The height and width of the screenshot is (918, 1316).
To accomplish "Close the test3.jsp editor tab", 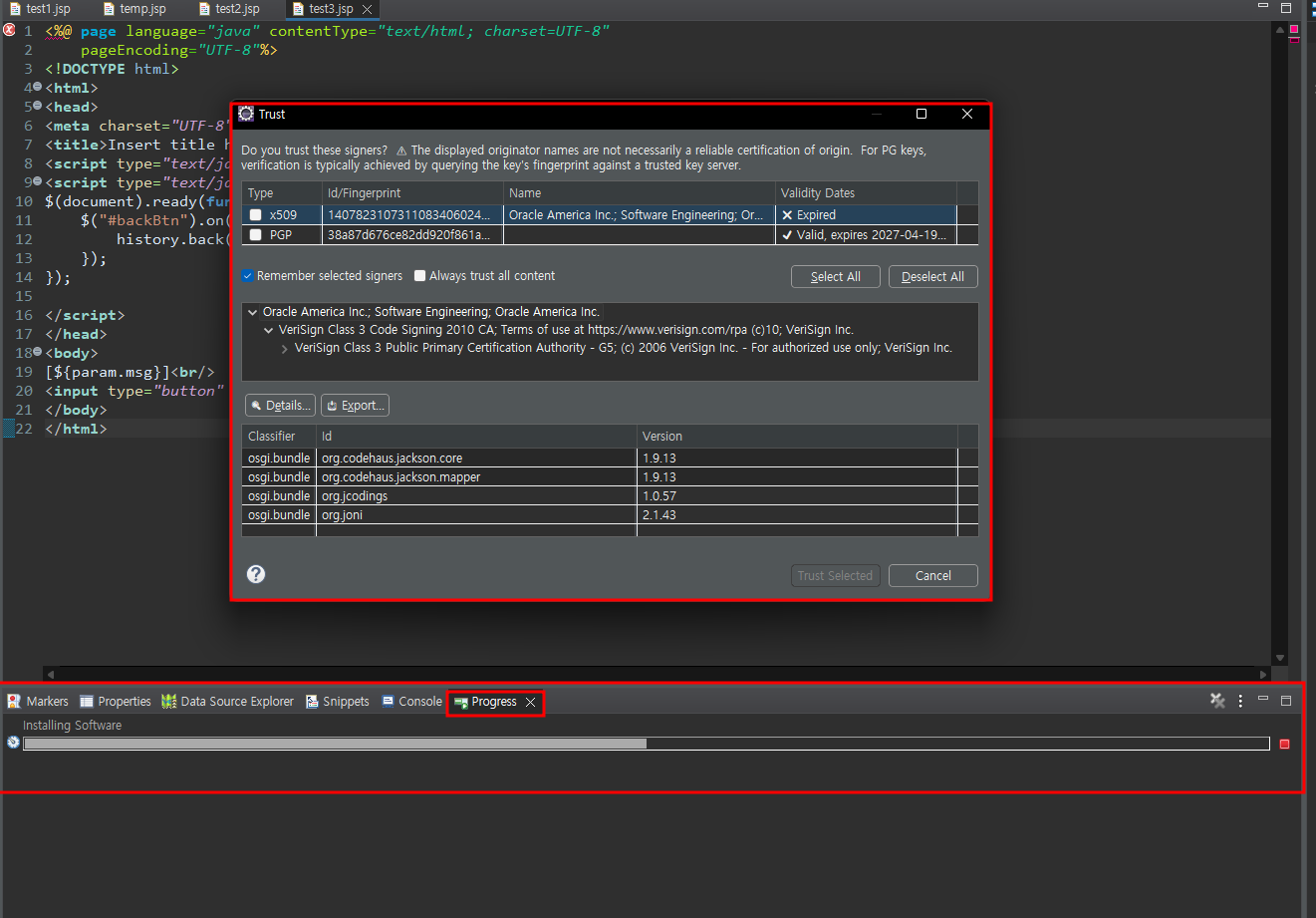I will point(367,9).
